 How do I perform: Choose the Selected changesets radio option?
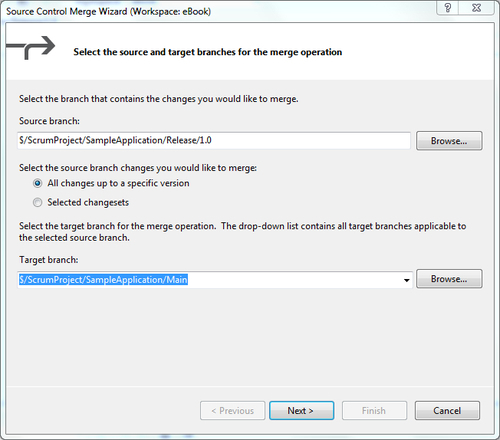[37, 202]
